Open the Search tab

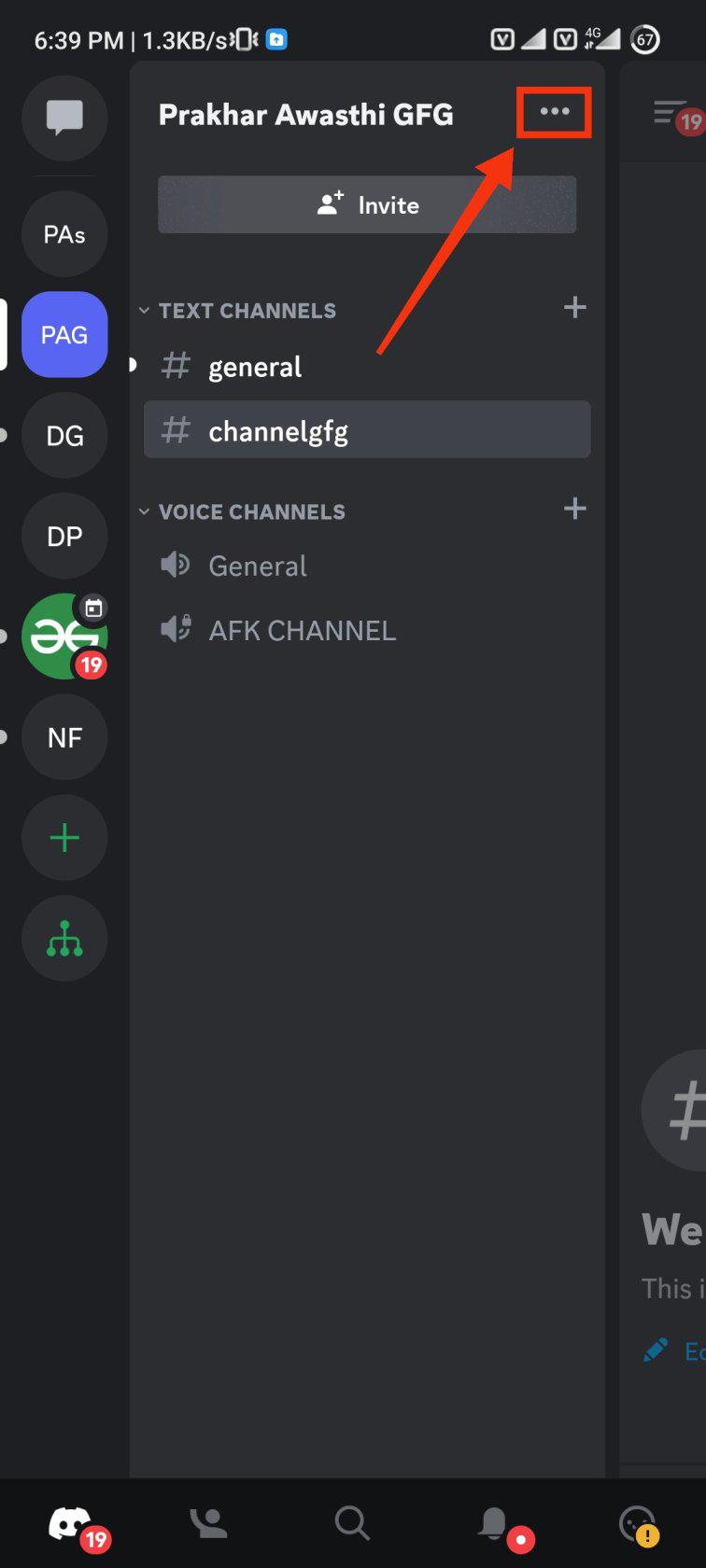pyautogui.click(x=352, y=1523)
